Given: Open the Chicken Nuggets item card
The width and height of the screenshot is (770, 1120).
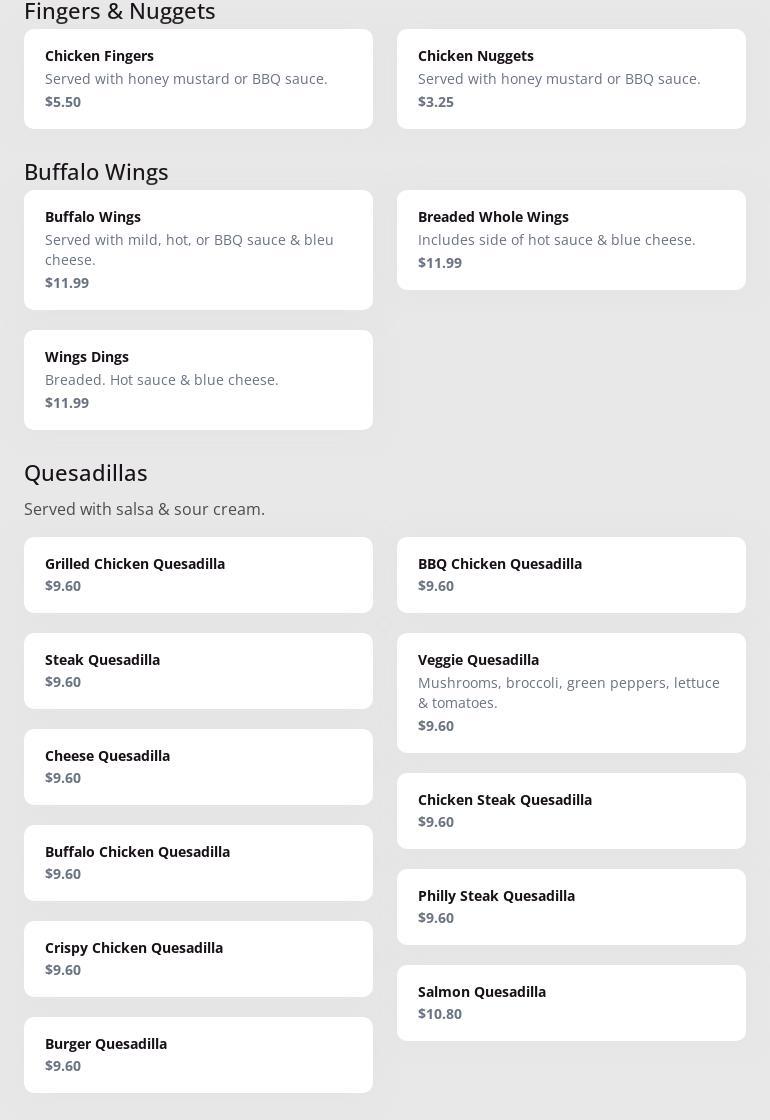Looking at the screenshot, I should pyautogui.click(x=571, y=79).
